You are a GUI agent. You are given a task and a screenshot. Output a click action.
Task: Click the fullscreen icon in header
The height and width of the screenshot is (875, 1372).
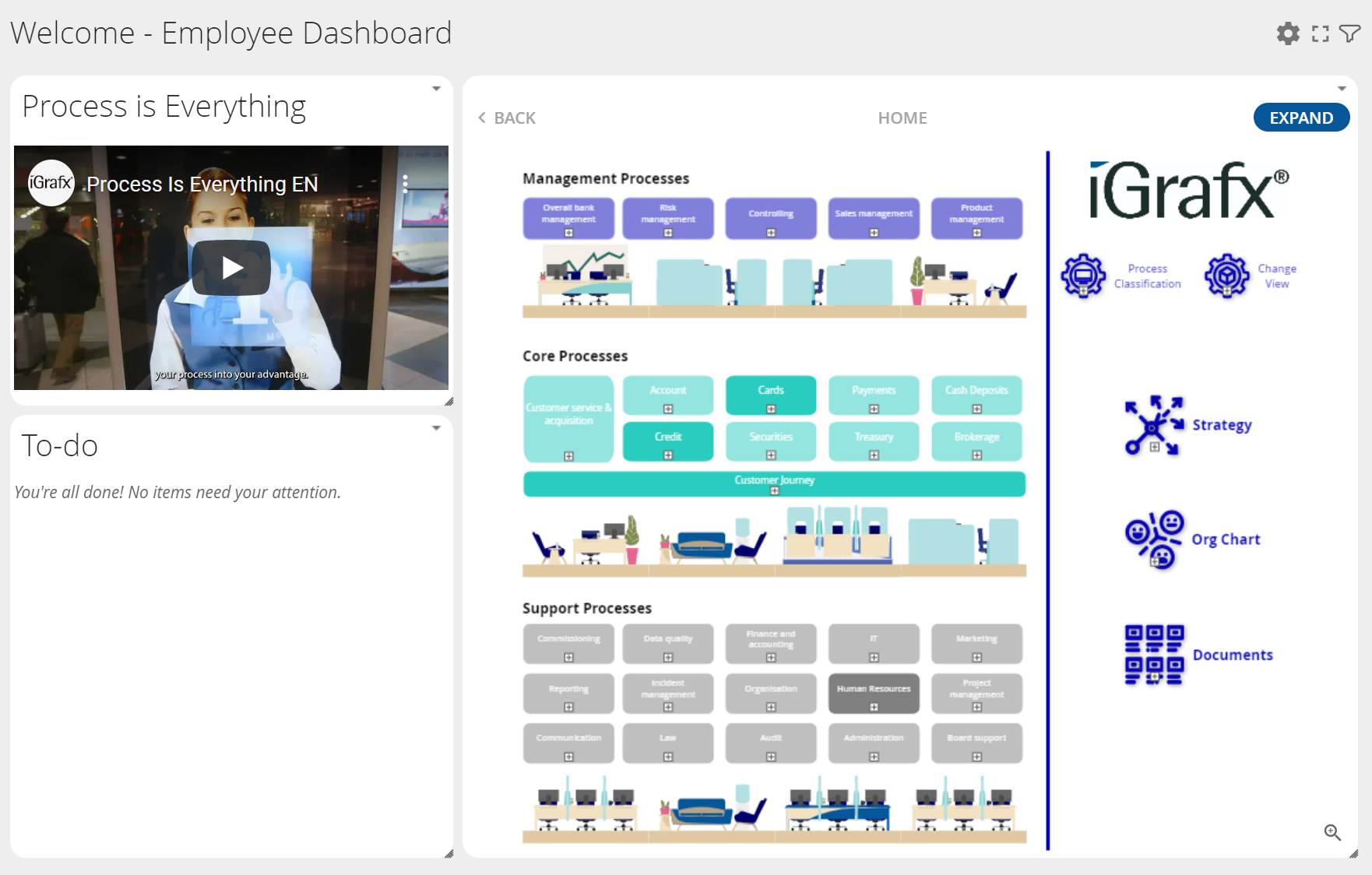click(1320, 33)
